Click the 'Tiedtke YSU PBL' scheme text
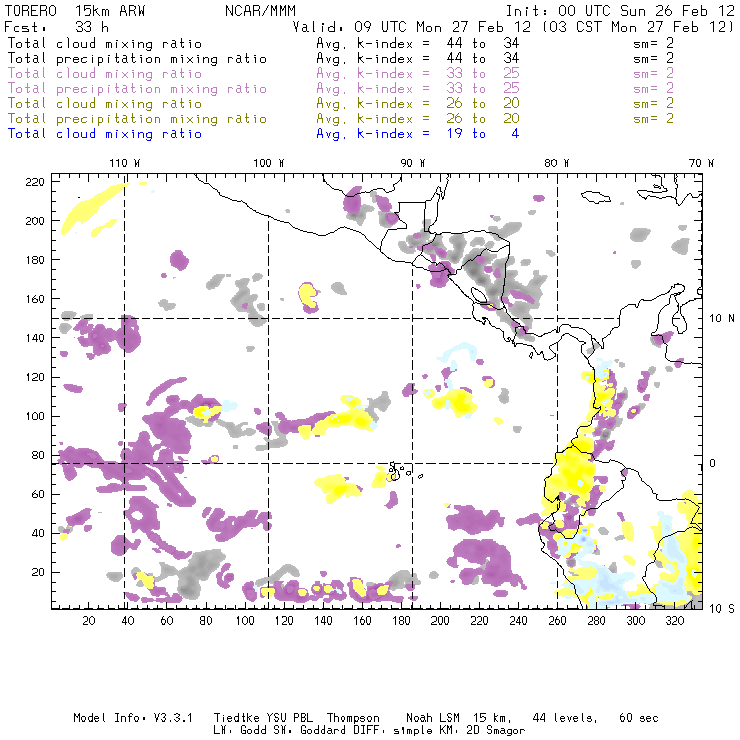 click(263, 718)
